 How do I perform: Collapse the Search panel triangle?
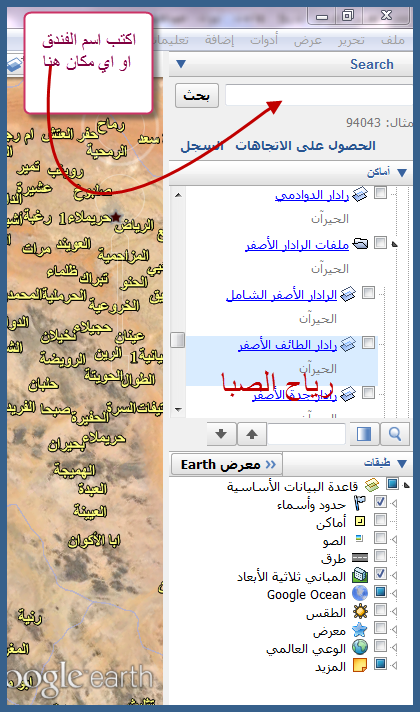click(181, 64)
